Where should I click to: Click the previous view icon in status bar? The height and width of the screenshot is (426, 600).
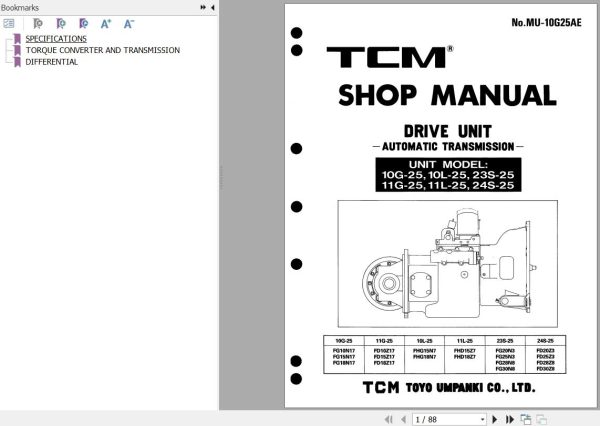pyautogui.click(x=526, y=419)
